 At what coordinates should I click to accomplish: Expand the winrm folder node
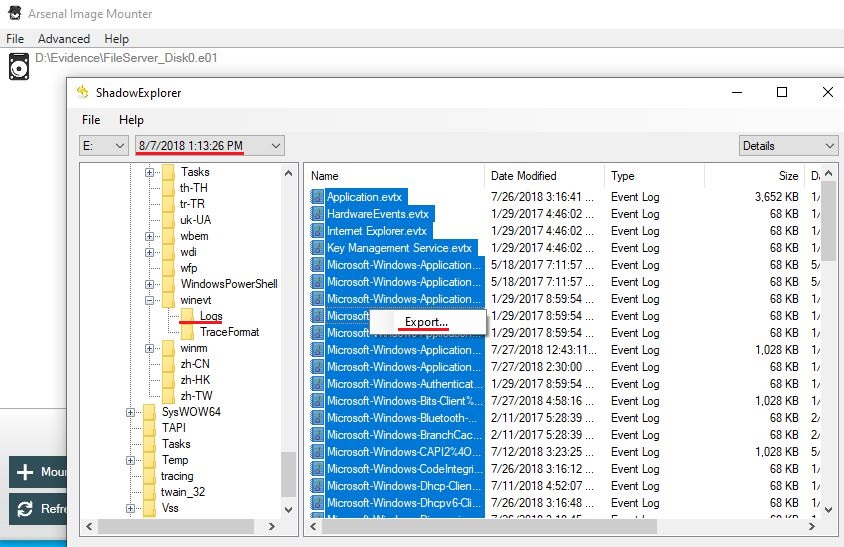click(149, 348)
